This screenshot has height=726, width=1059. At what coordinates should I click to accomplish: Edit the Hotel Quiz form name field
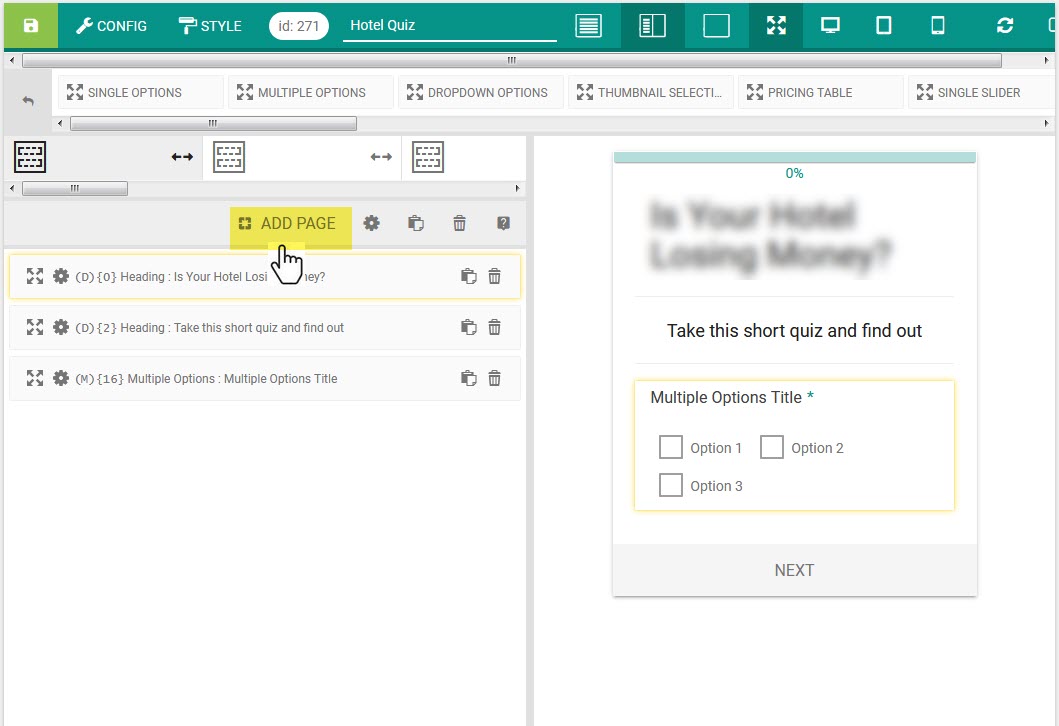pyautogui.click(x=449, y=26)
